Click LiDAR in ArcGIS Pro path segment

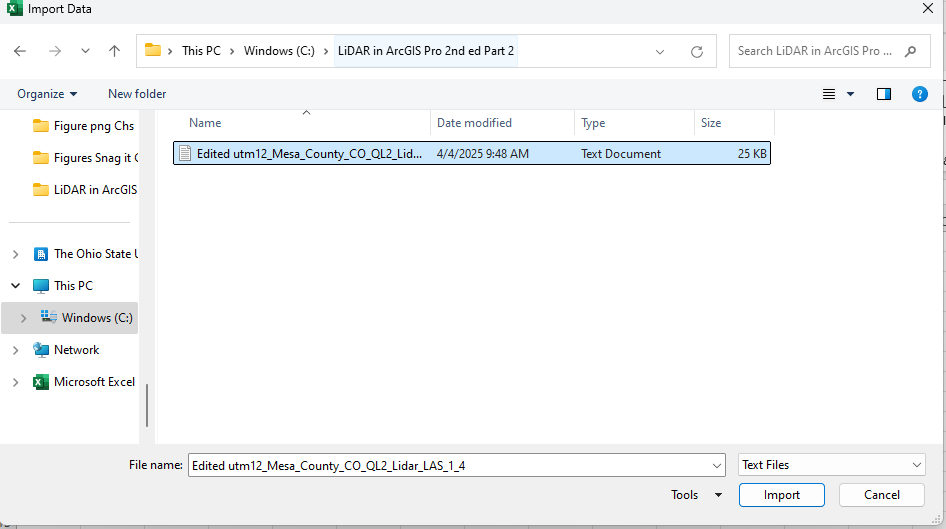pos(426,51)
